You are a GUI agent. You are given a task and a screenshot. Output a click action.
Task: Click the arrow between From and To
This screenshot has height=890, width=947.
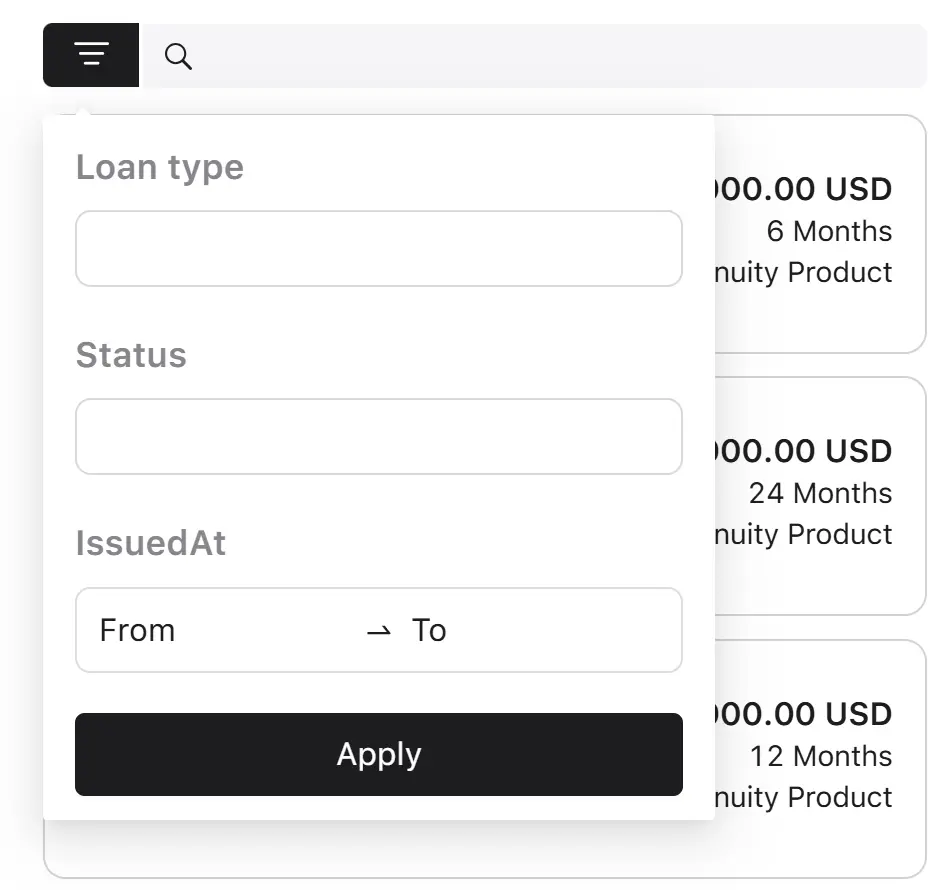click(x=379, y=632)
